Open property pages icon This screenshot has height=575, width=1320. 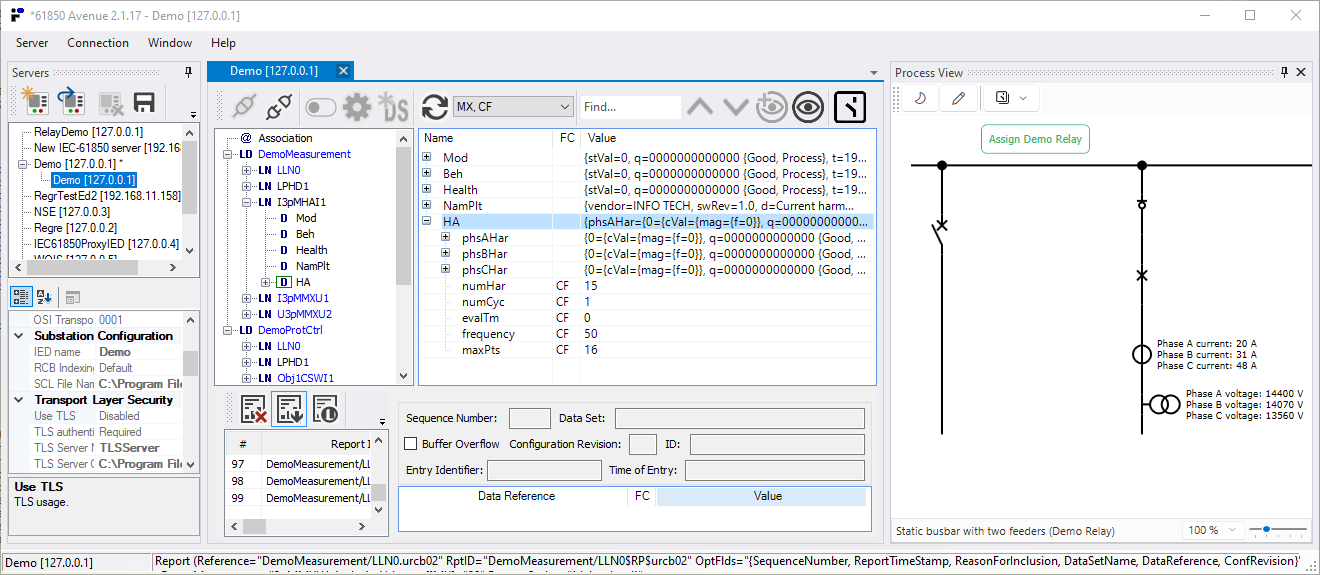(x=73, y=297)
